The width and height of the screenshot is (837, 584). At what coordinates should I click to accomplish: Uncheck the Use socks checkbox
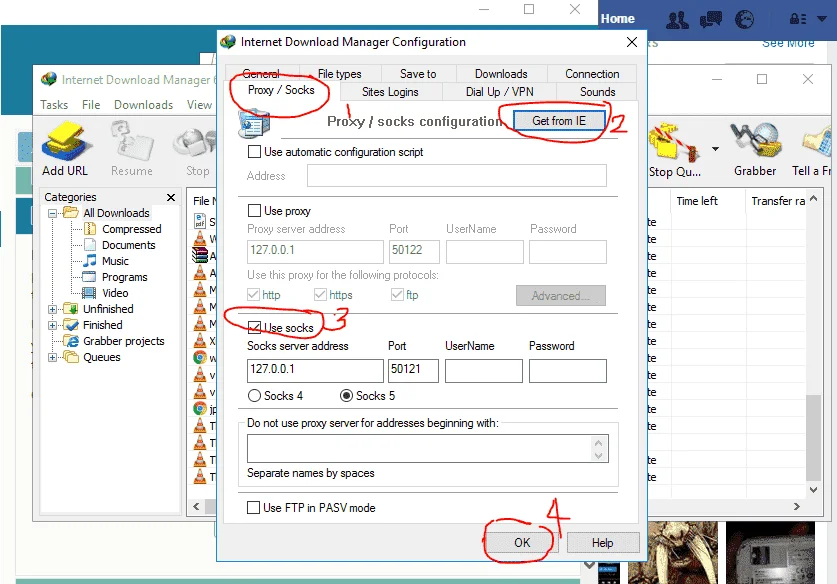click(255, 327)
